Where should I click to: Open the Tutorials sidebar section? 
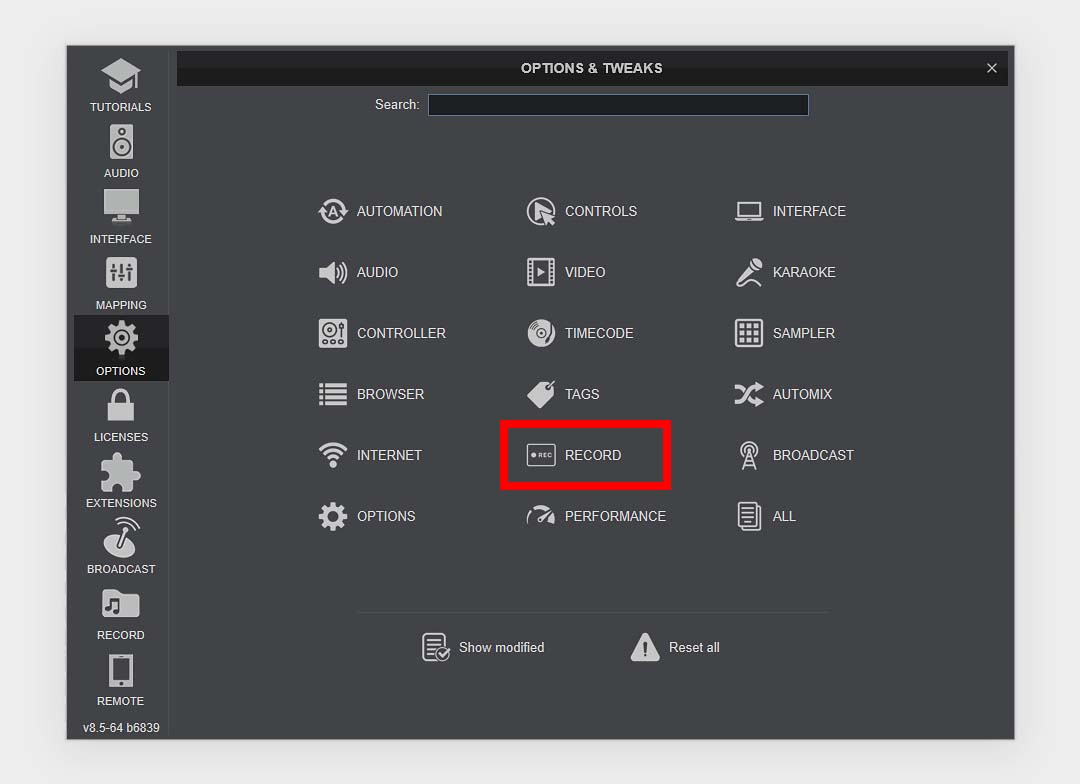[120, 85]
